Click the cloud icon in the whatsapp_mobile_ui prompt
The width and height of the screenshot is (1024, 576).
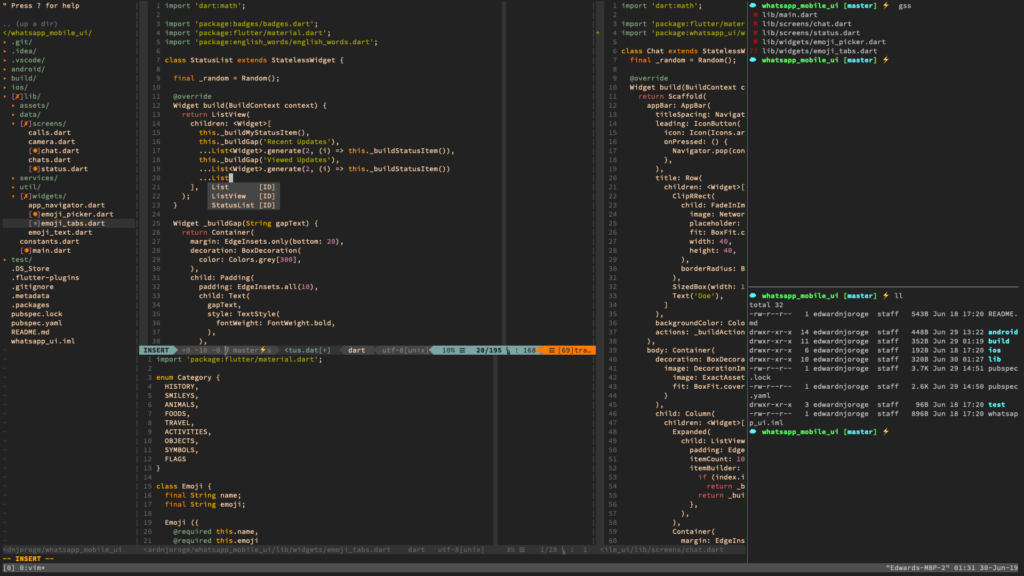coord(752,6)
